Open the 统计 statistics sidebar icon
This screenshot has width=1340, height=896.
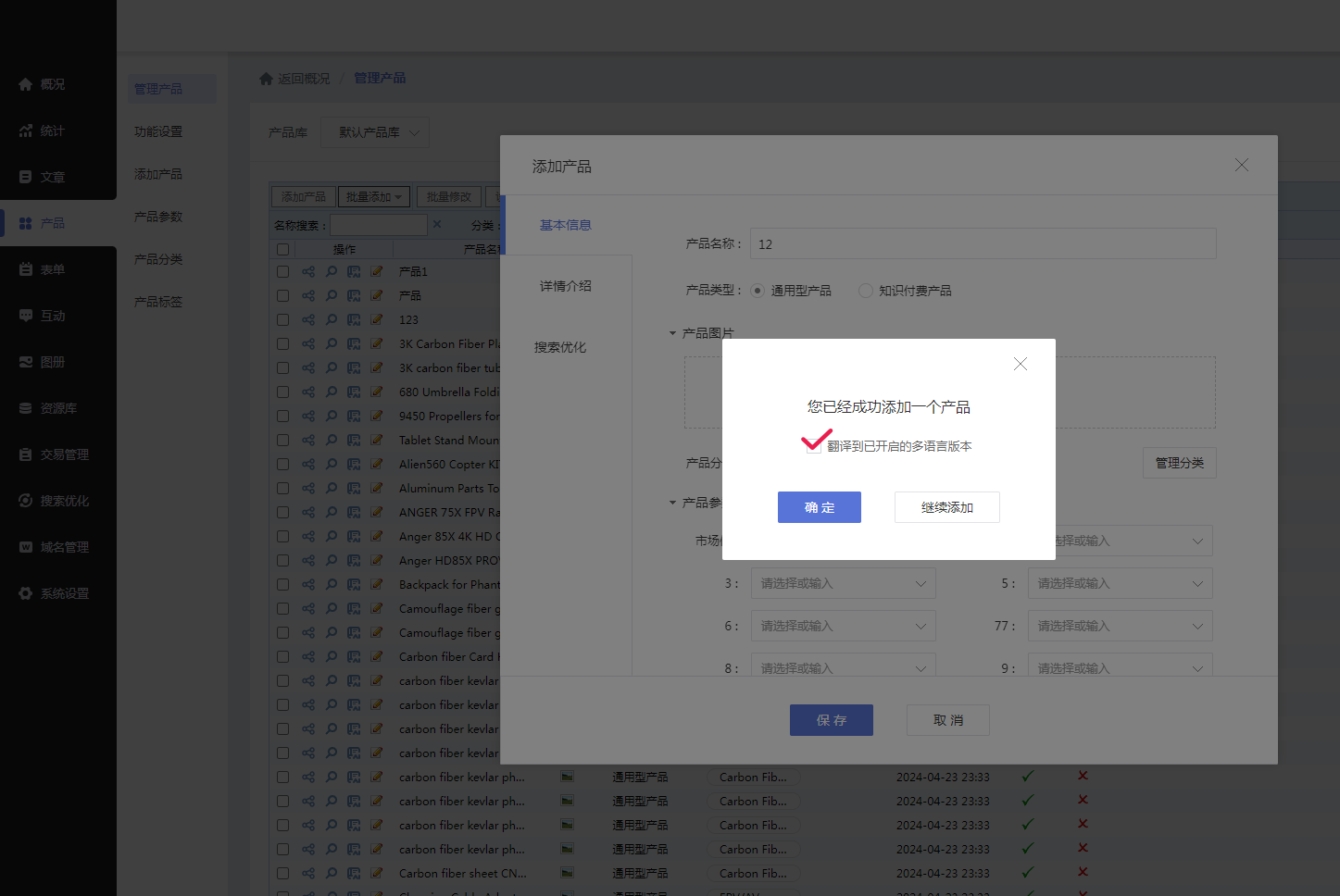click(x=26, y=131)
